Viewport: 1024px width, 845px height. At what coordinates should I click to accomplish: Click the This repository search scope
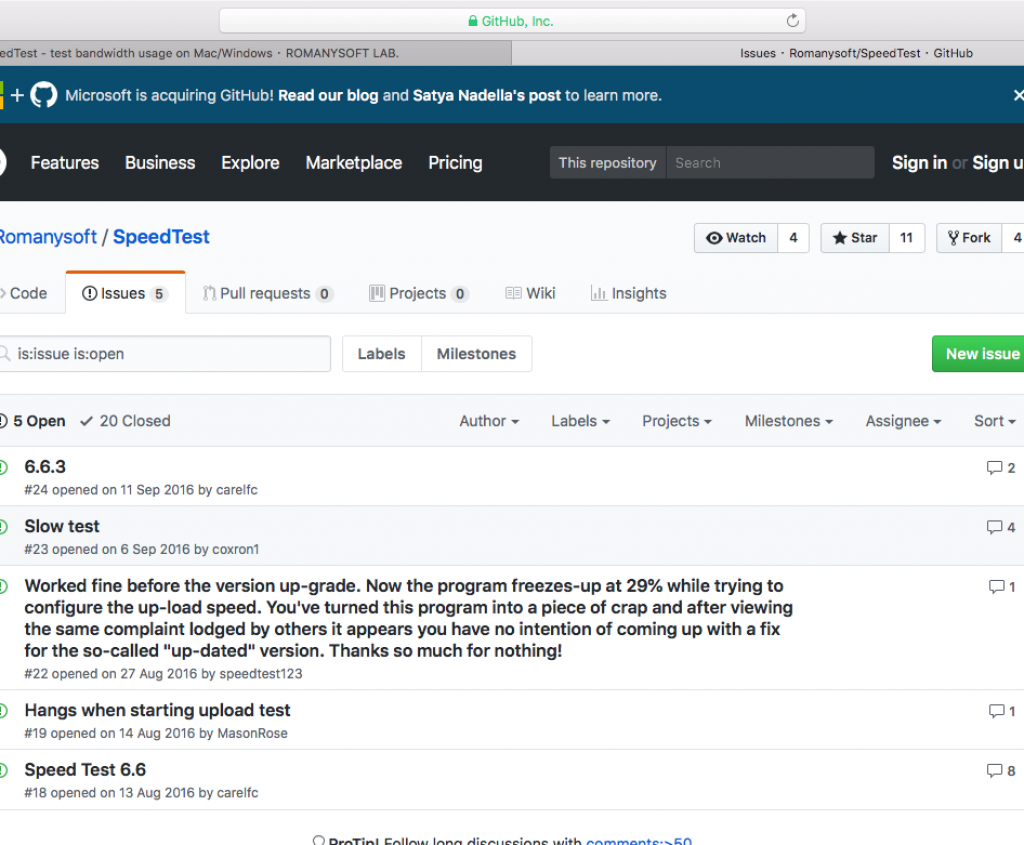[x=607, y=163]
